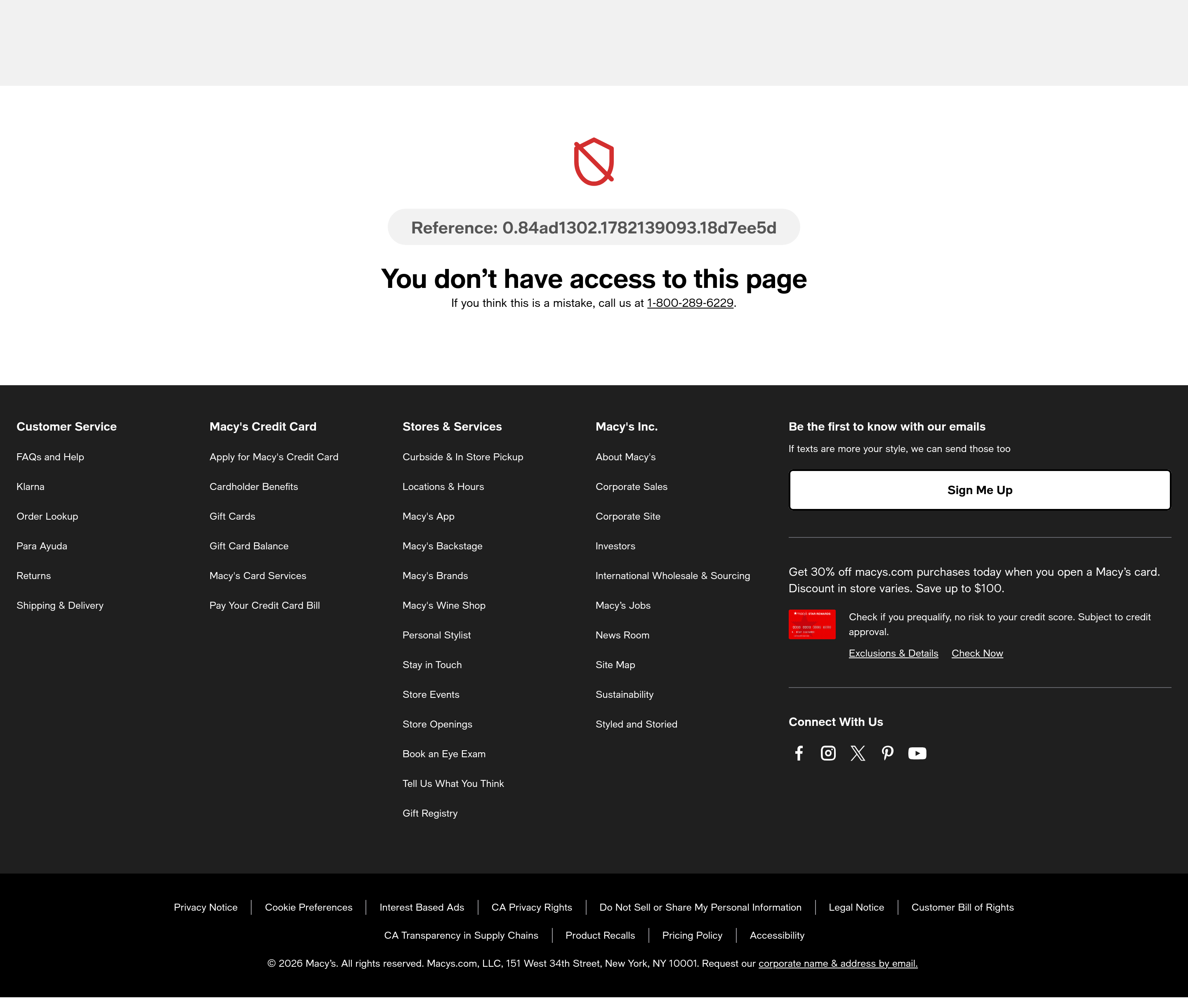Open International Wholesale & Sourcing

pos(672,575)
